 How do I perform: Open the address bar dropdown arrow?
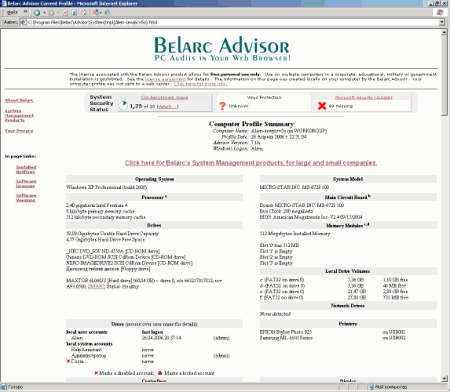tap(442, 22)
